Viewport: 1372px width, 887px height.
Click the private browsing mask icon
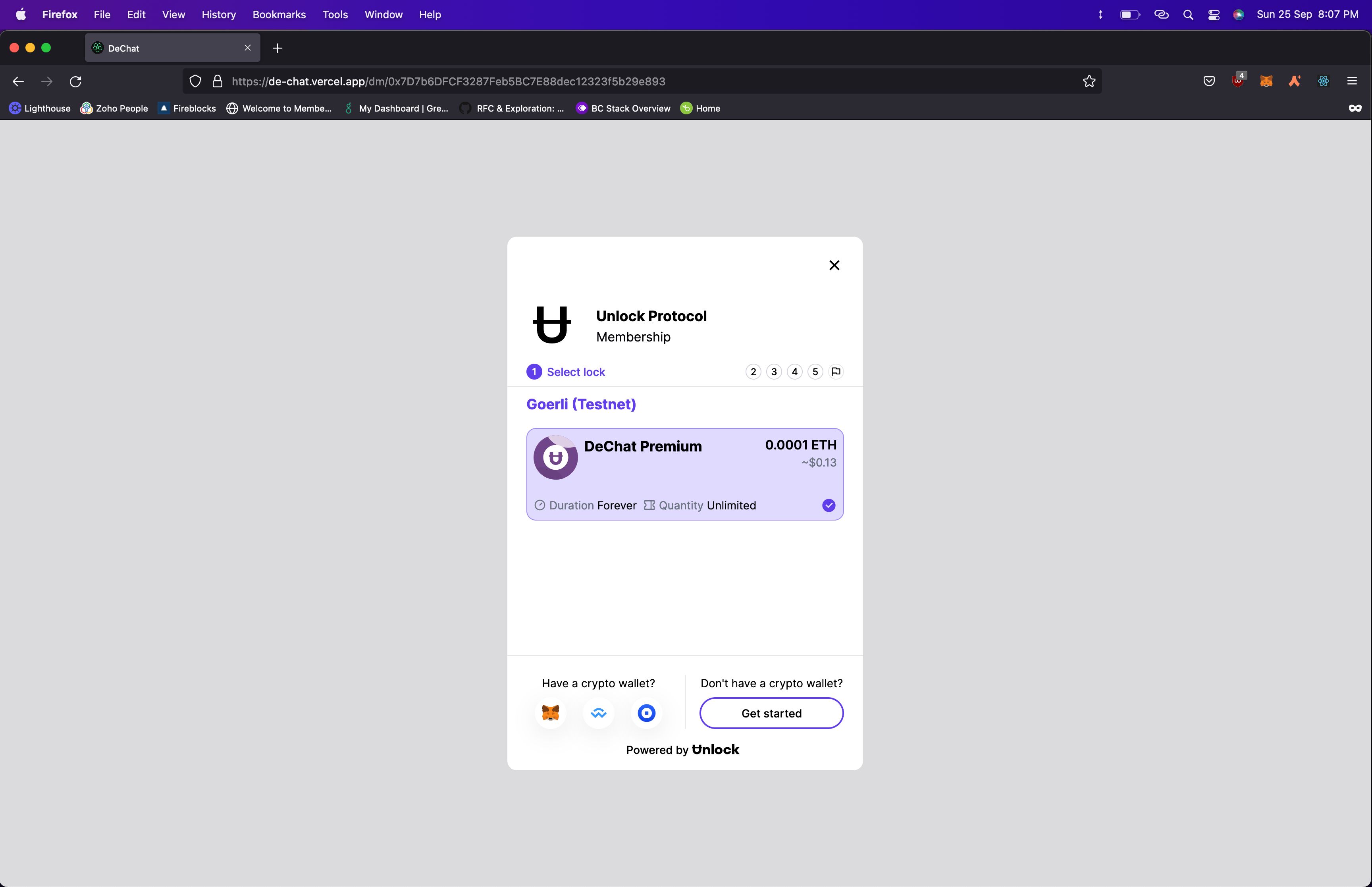coord(1355,108)
